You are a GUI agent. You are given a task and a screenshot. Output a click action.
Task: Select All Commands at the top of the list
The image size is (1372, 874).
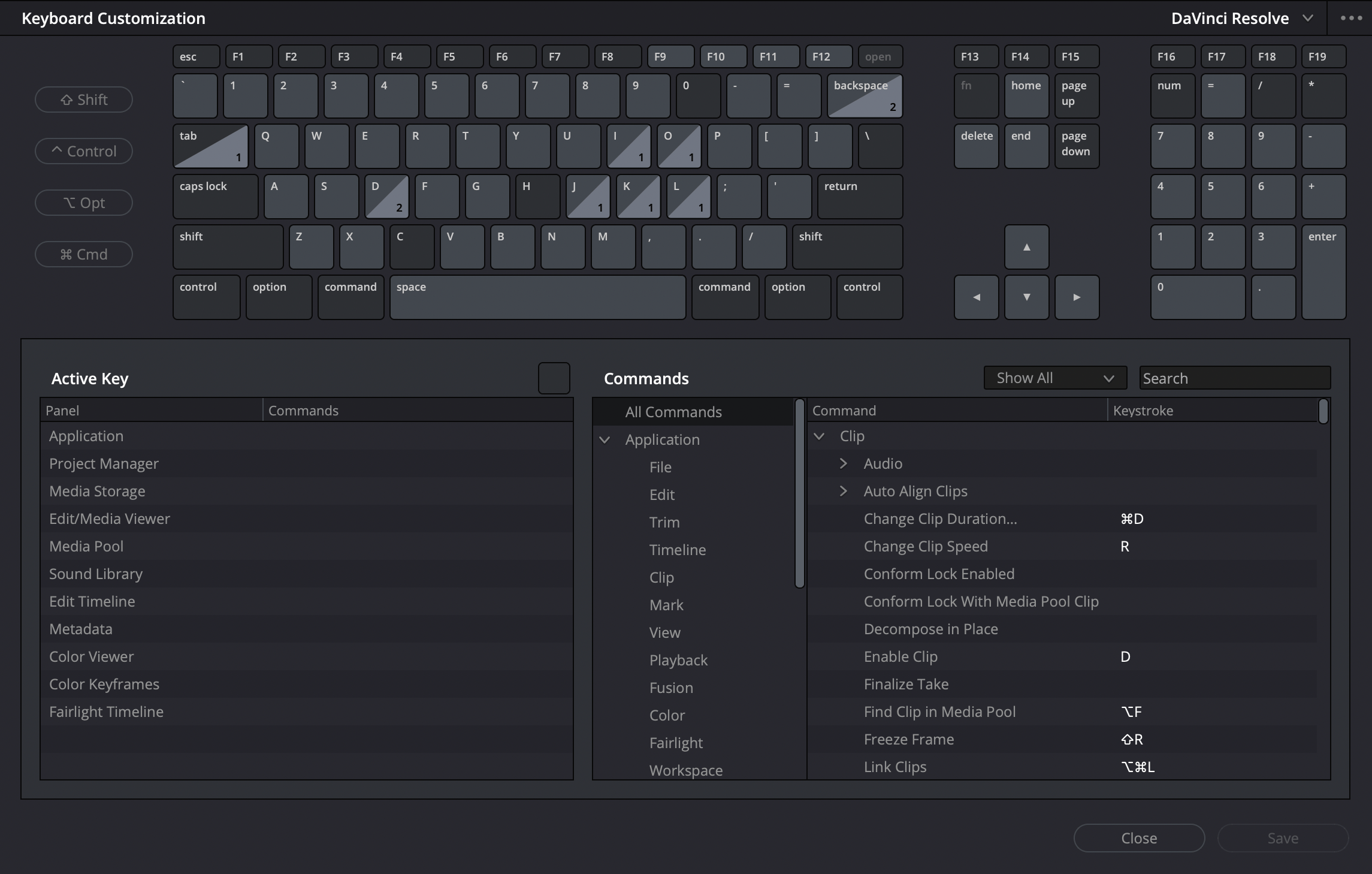(673, 411)
